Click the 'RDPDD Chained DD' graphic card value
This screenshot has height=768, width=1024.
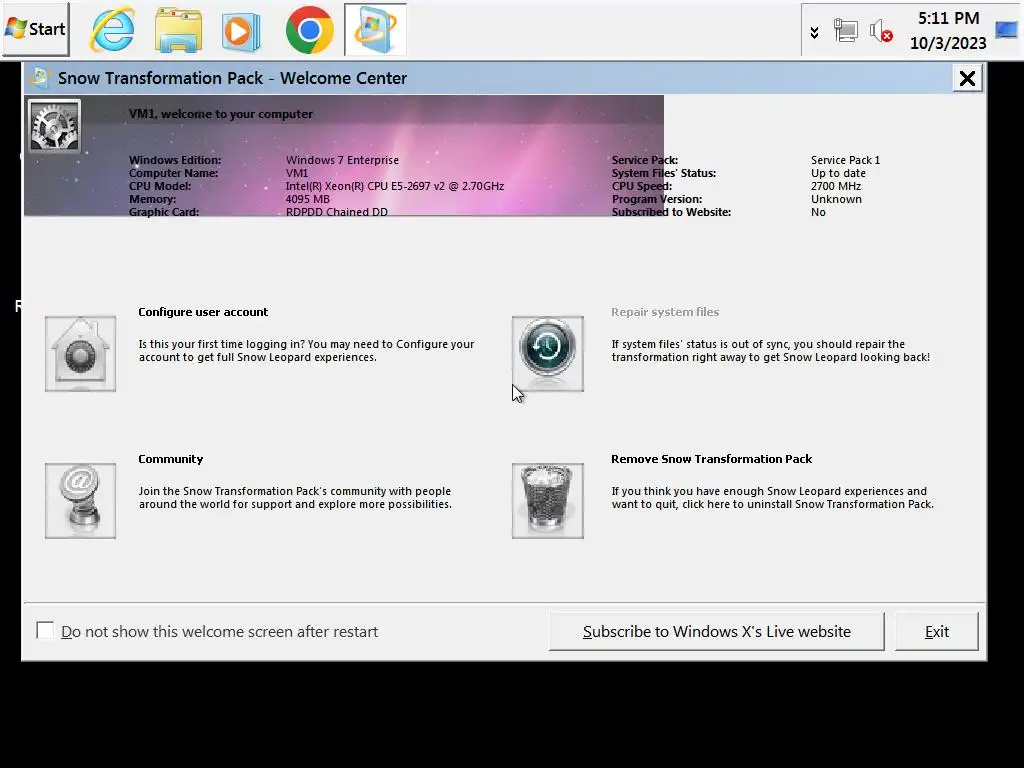tap(336, 212)
